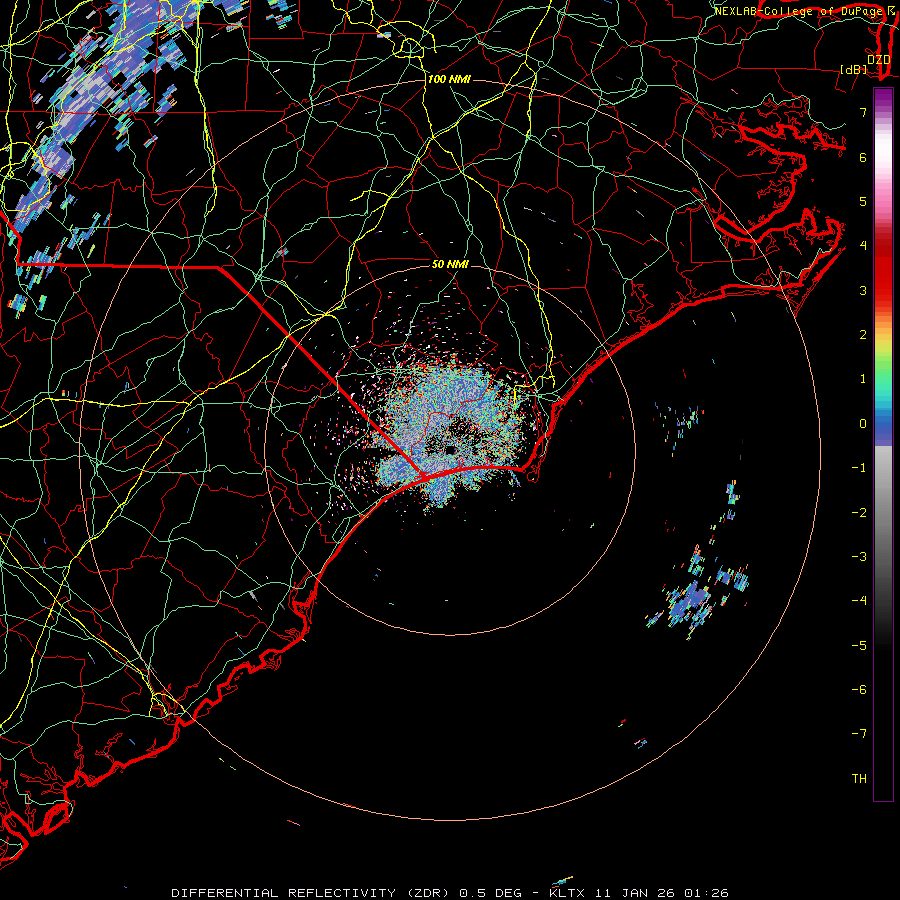Pick the white-pink band near 6 dB
The width and height of the screenshot is (900, 900).
(883, 155)
